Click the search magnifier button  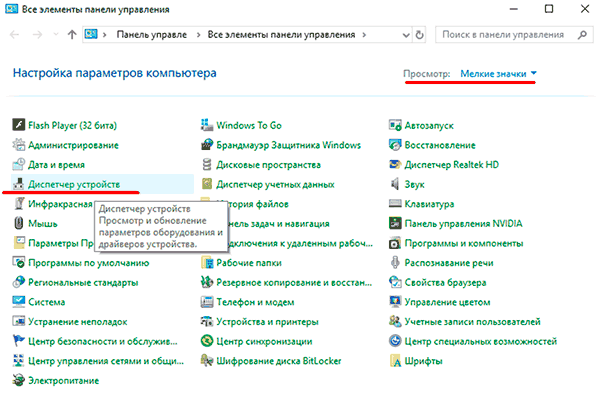[x=582, y=35]
